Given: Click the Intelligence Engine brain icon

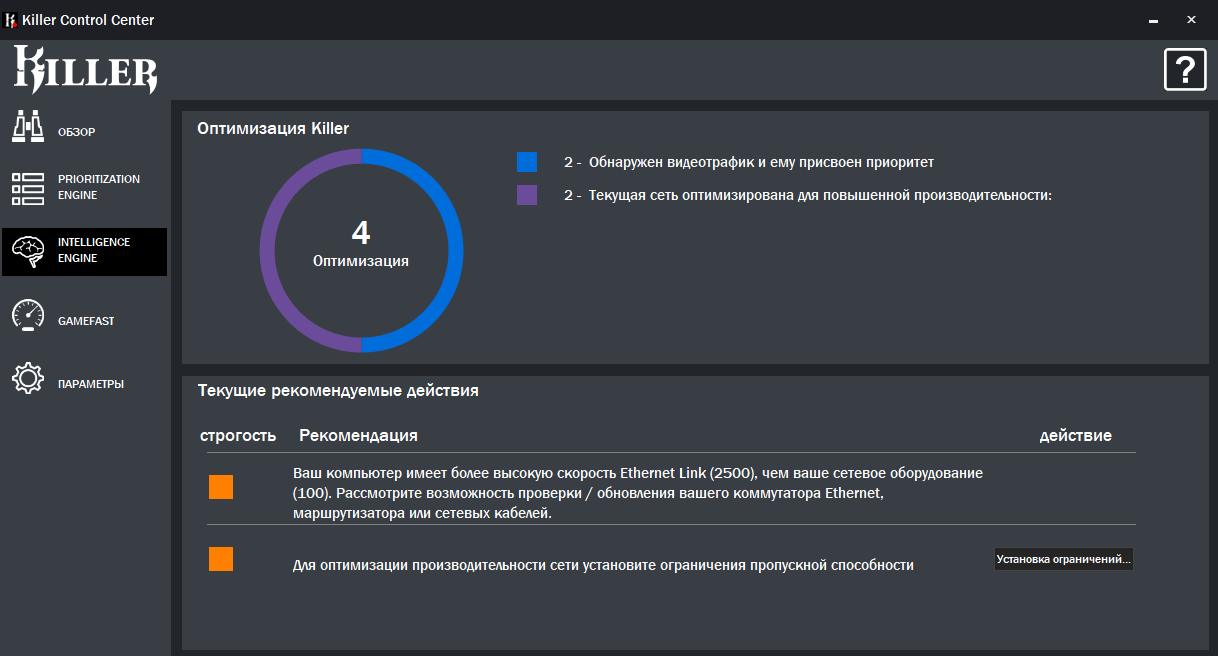Looking at the screenshot, I should 28,251.
